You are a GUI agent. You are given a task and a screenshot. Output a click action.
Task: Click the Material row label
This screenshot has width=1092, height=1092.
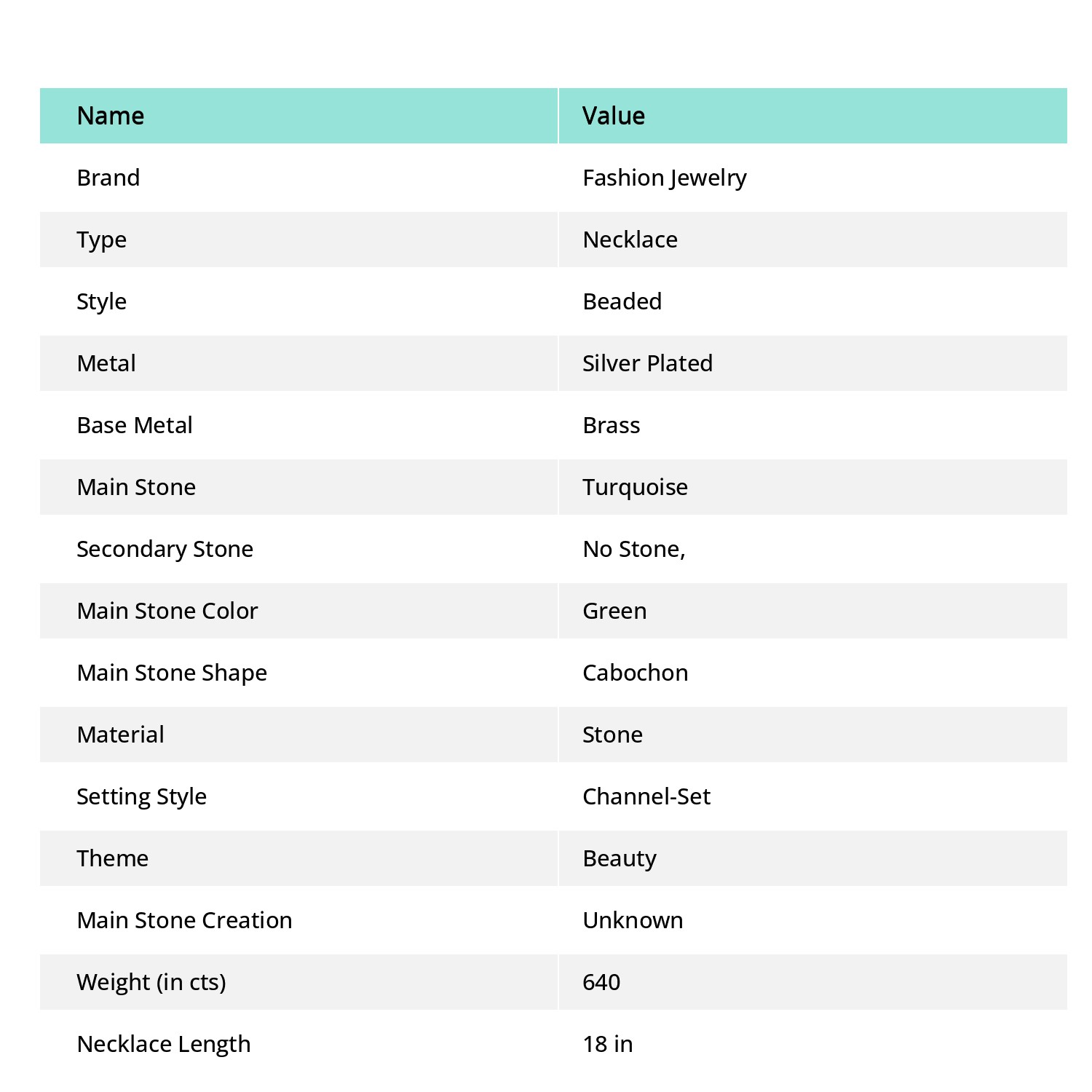point(121,735)
